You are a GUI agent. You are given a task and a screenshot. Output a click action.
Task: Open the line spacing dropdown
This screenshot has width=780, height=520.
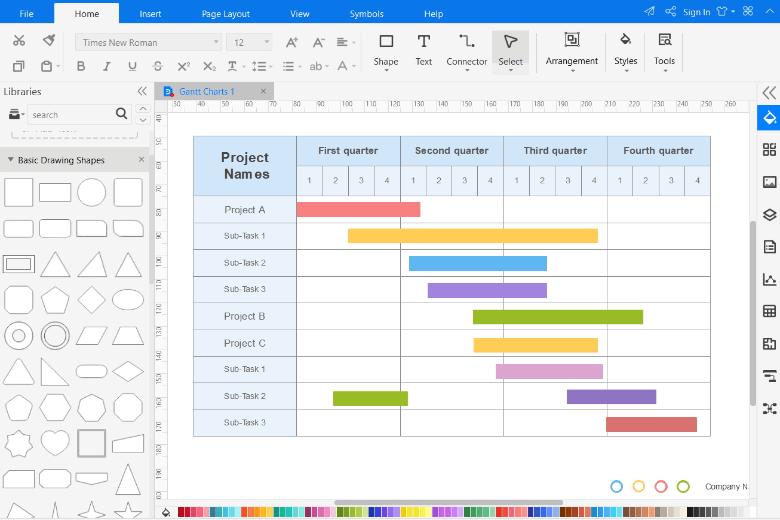tap(262, 66)
